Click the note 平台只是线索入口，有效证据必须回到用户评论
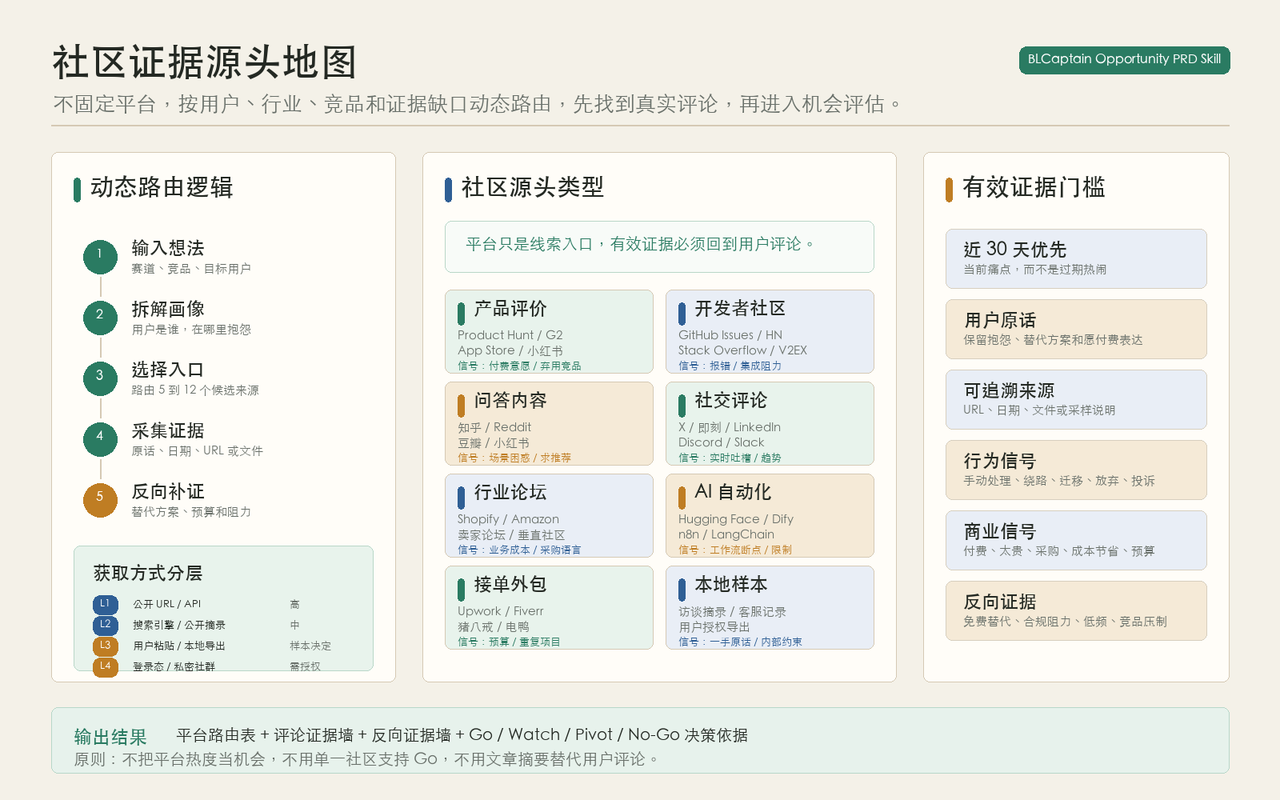 coord(659,247)
